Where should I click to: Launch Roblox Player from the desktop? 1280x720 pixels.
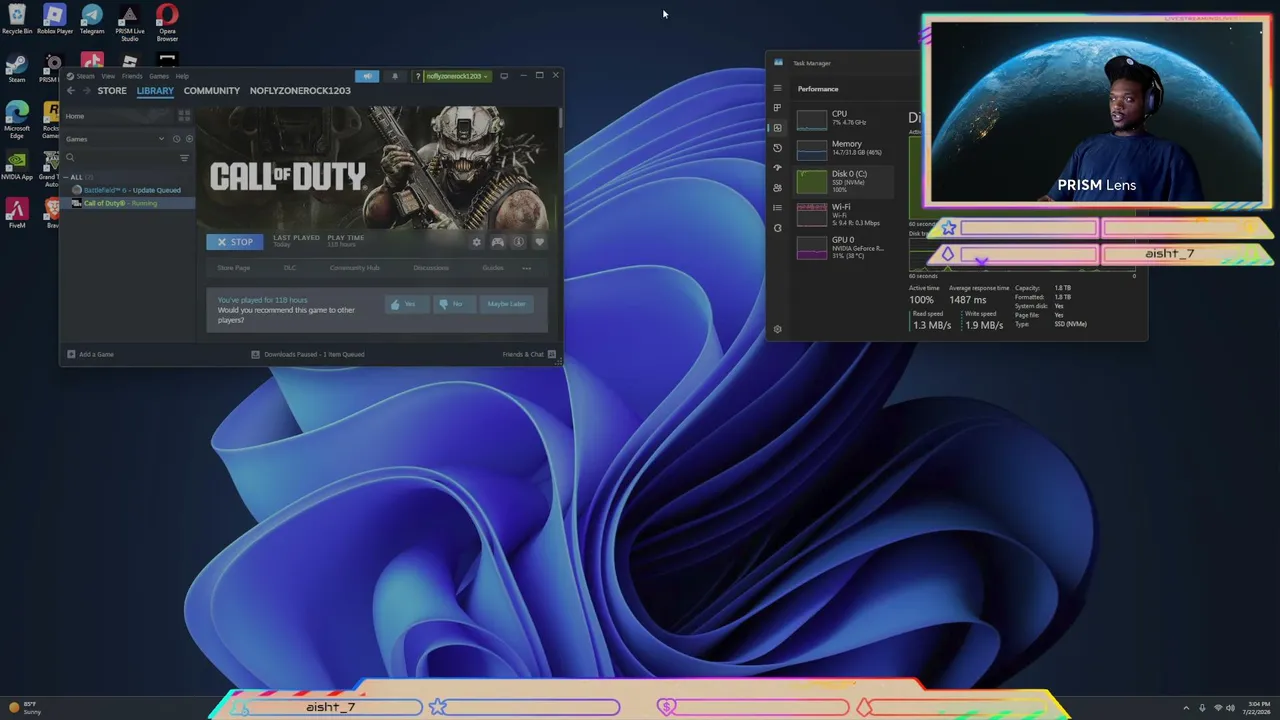click(54, 19)
